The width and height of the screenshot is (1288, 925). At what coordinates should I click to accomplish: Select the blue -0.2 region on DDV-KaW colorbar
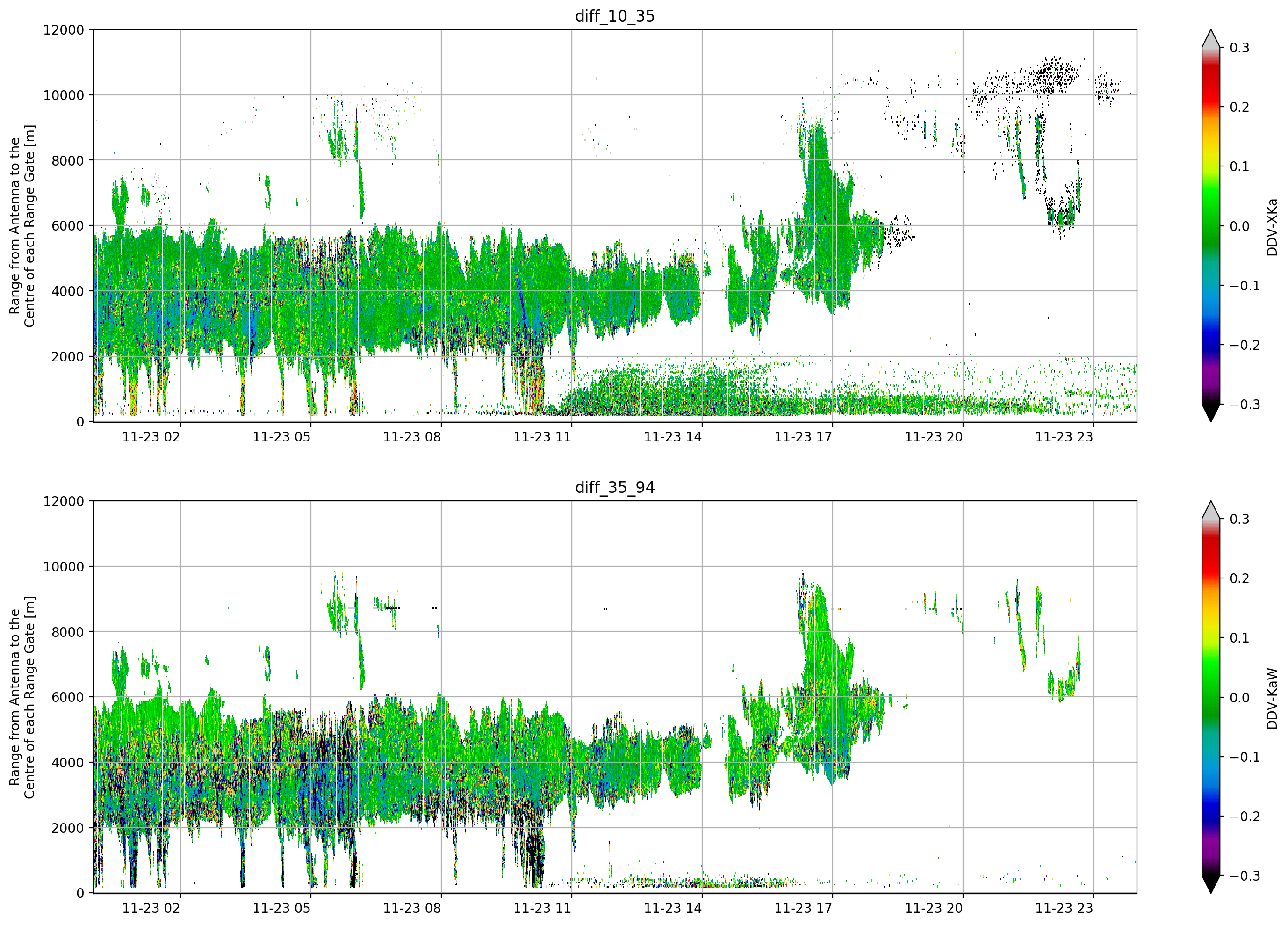pyautogui.click(x=1211, y=817)
